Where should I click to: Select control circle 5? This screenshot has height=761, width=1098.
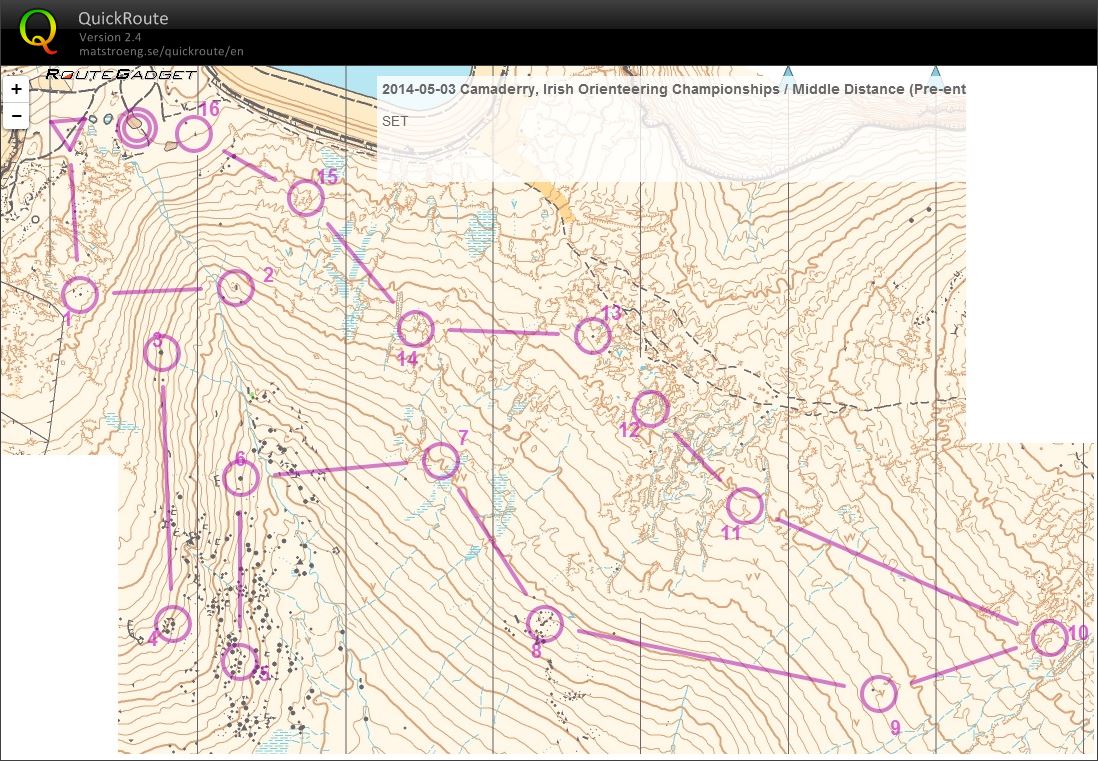tap(240, 662)
